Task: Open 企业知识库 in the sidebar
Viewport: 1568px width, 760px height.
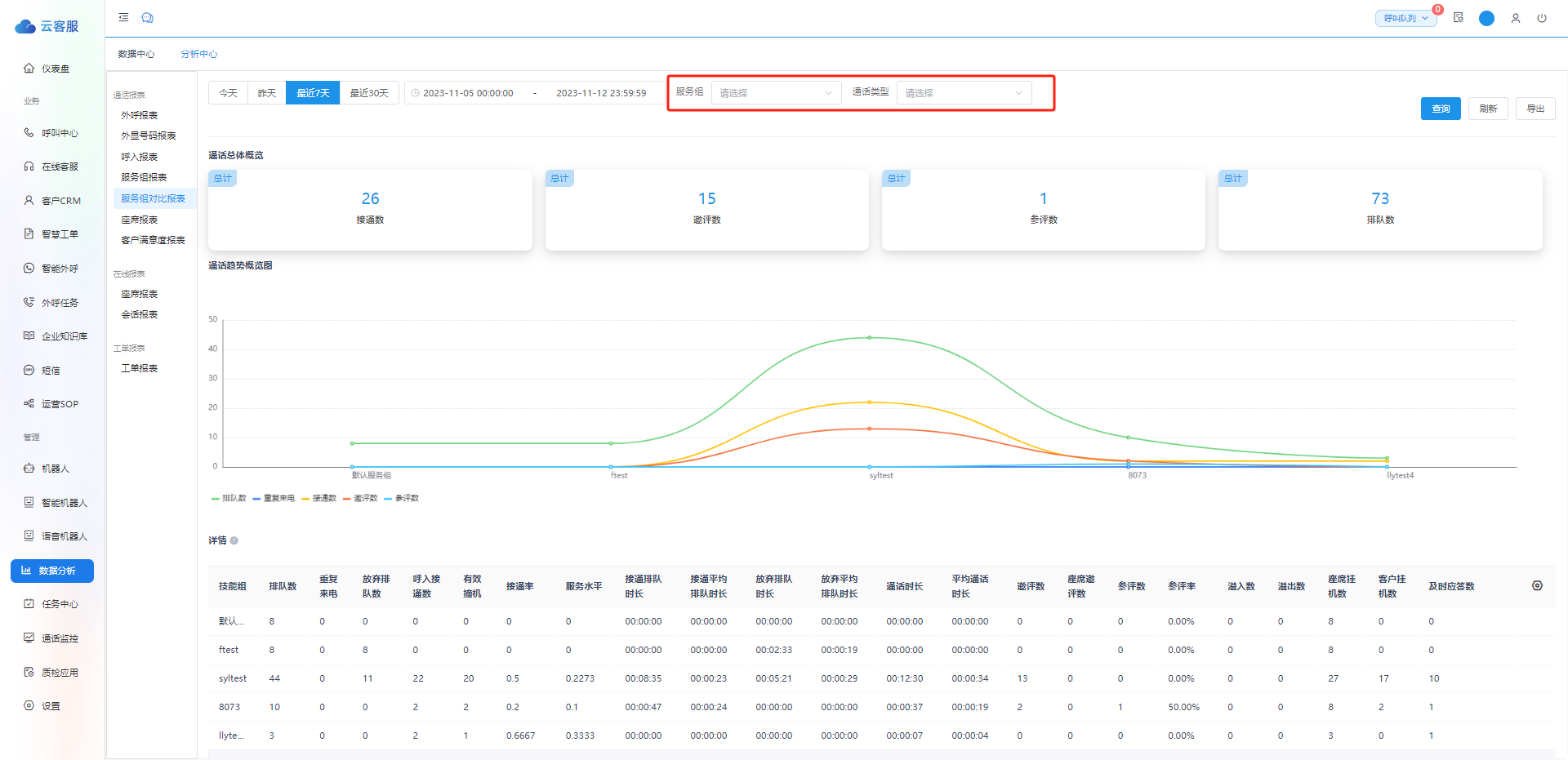Action: tap(56, 336)
